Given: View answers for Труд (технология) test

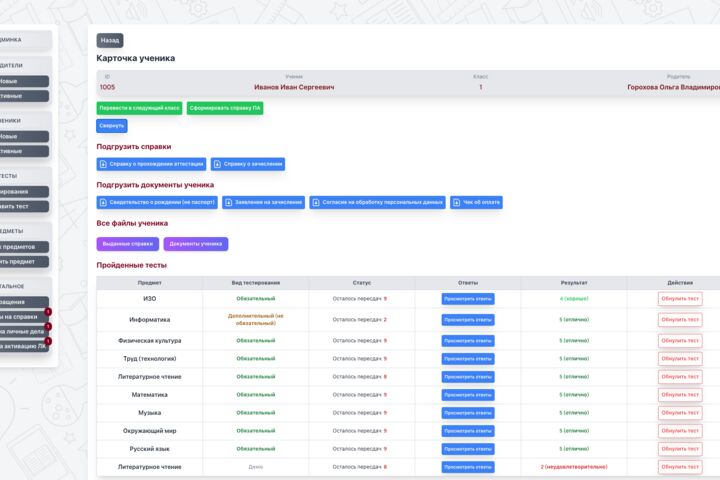Looking at the screenshot, I should click(x=468, y=359).
